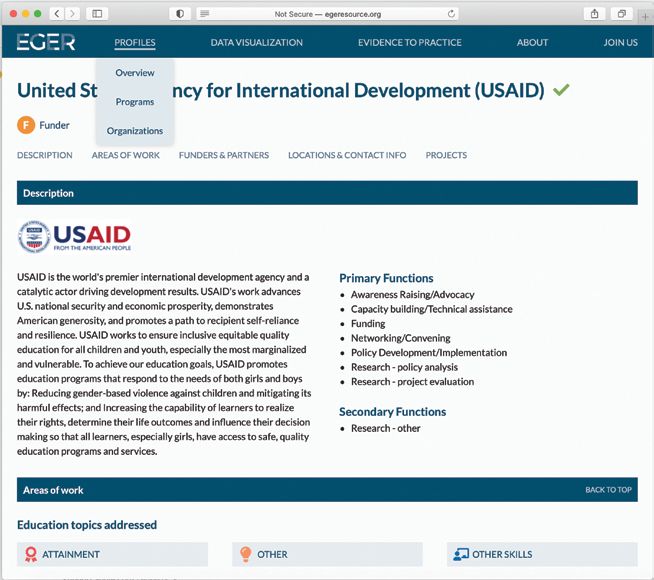Click the green verified checkmark

click(561, 90)
